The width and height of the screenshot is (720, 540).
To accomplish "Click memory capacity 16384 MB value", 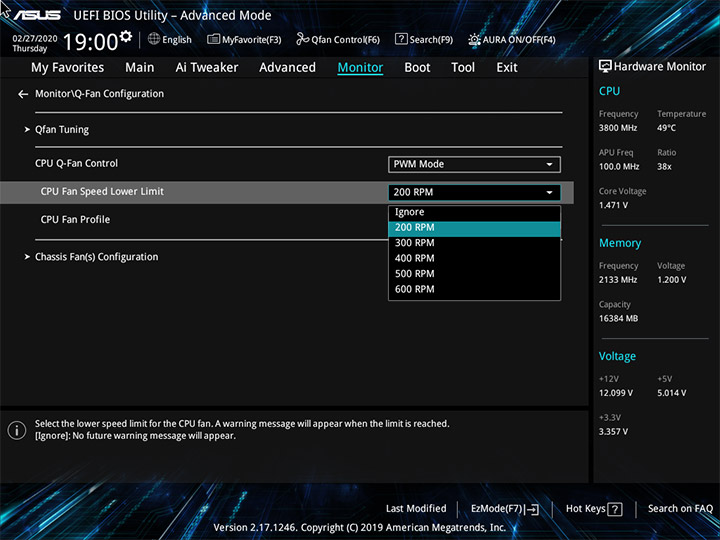I will click(x=619, y=319).
